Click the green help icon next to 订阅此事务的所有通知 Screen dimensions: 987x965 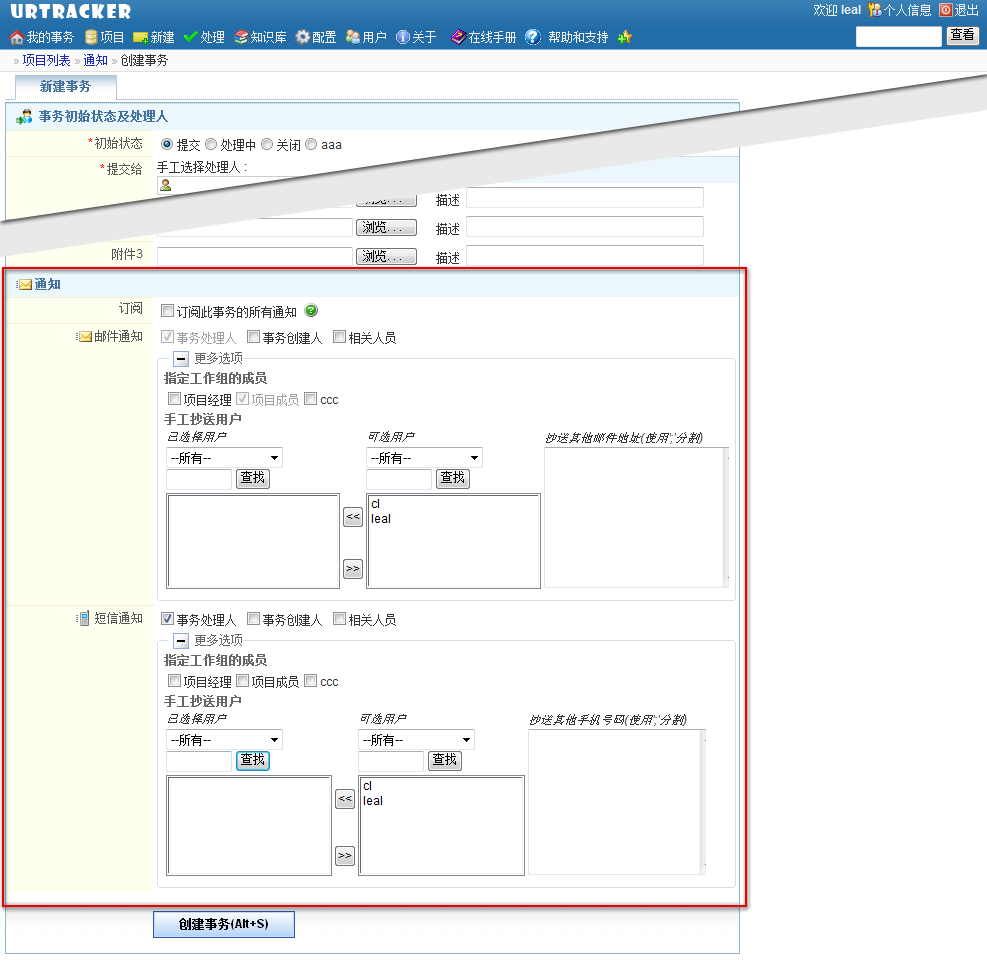click(311, 310)
